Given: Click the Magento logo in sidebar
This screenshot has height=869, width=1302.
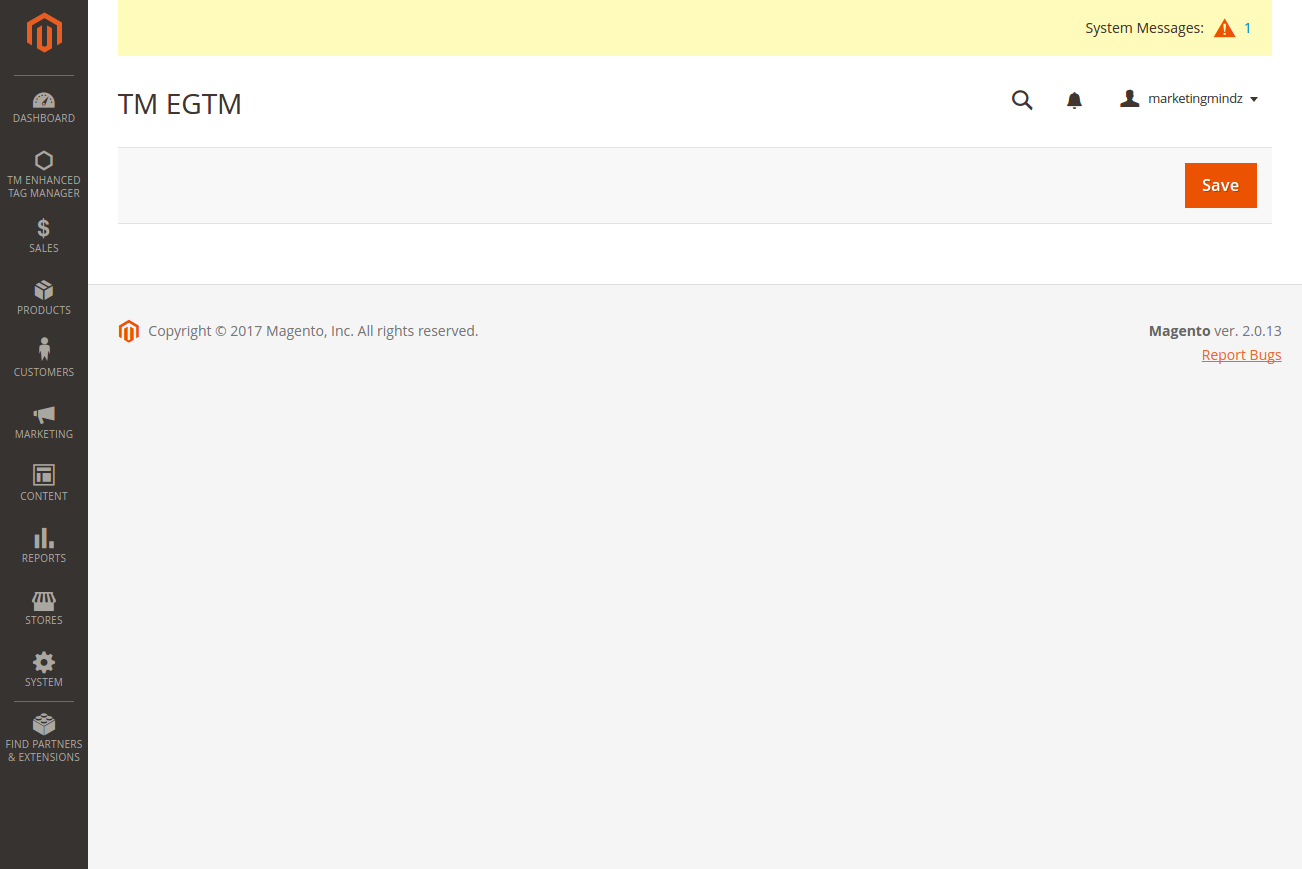Looking at the screenshot, I should click(44, 33).
